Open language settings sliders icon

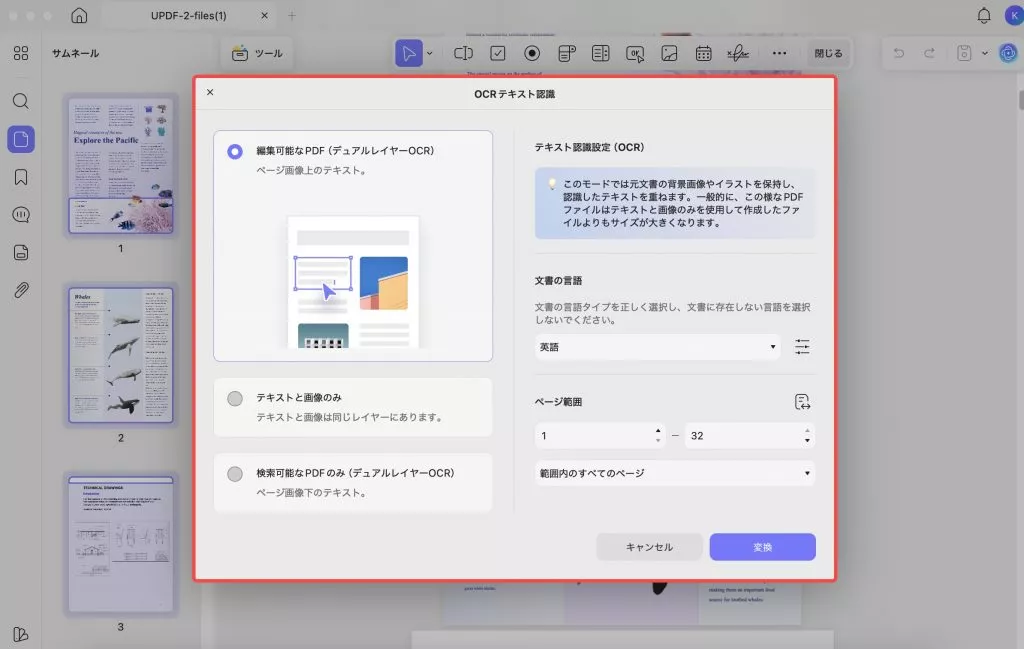pyautogui.click(x=802, y=347)
